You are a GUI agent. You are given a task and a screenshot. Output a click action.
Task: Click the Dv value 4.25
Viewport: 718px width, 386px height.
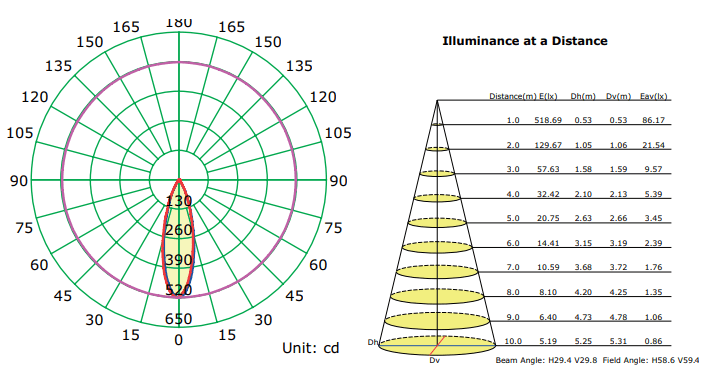618,292
